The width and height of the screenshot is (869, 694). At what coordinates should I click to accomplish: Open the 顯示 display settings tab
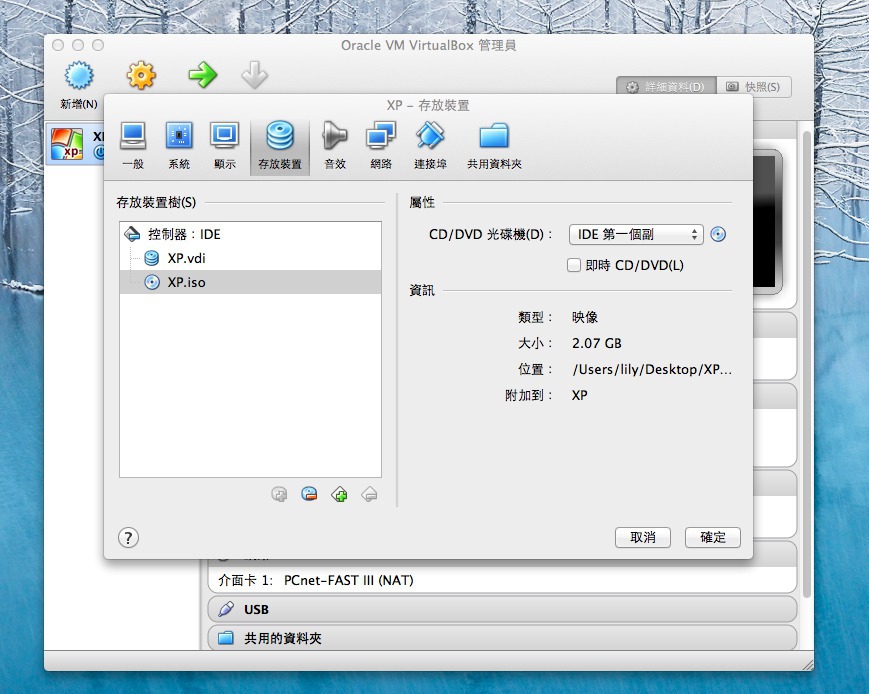point(224,145)
